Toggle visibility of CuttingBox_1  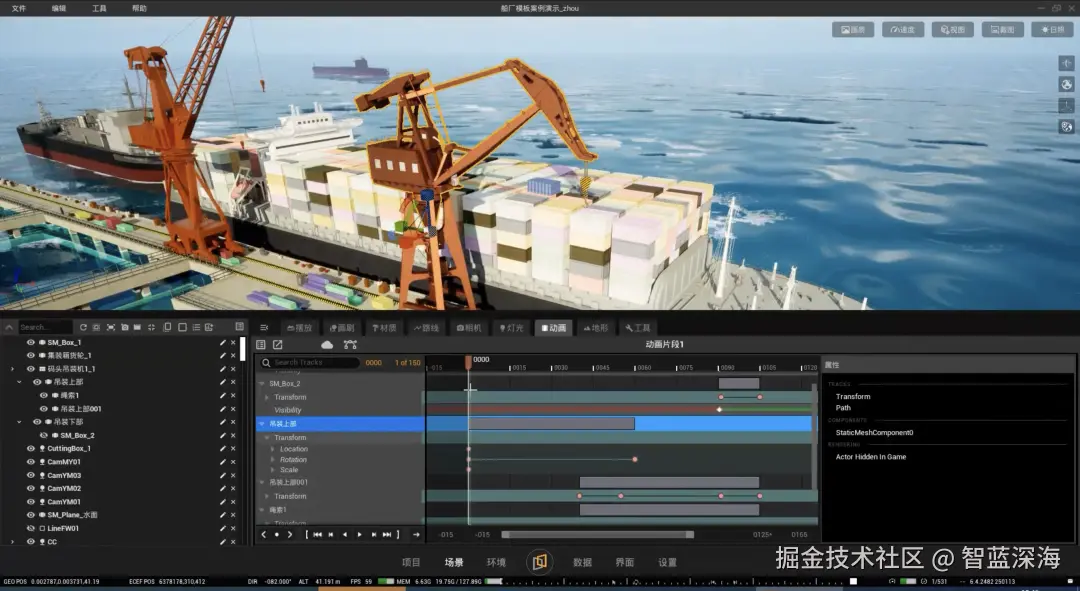click(x=30, y=448)
